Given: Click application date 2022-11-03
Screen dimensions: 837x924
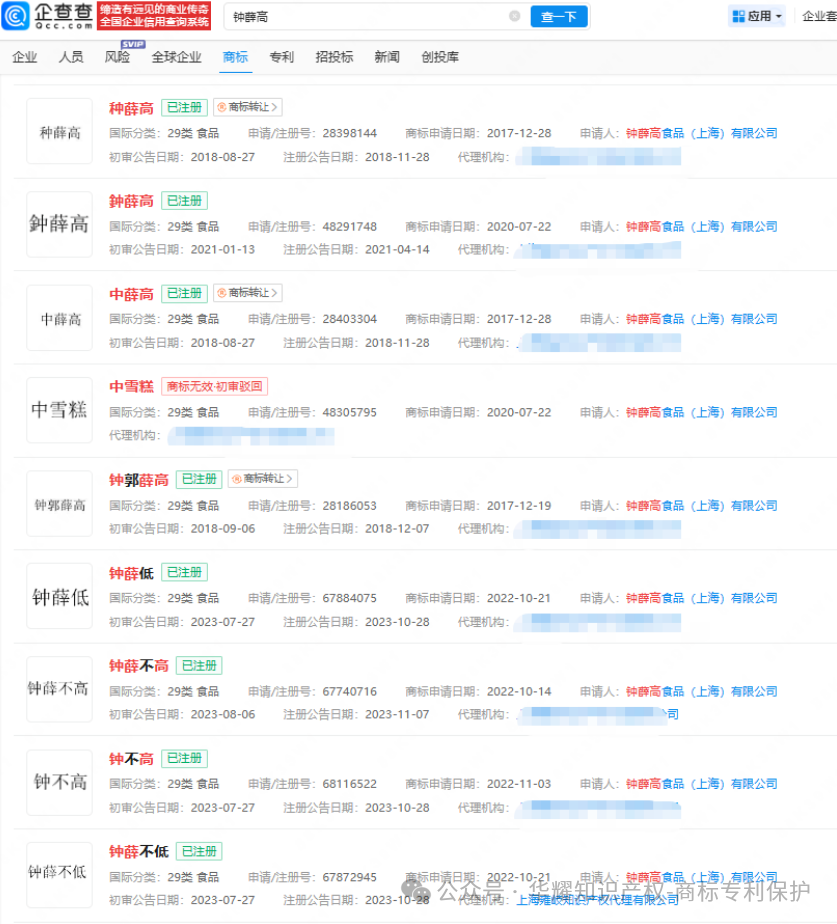Looking at the screenshot, I should click(x=519, y=783).
